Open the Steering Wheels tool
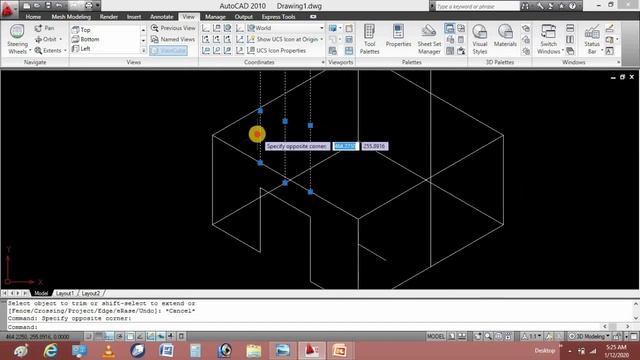The width and height of the screenshot is (640, 360). pos(17,39)
